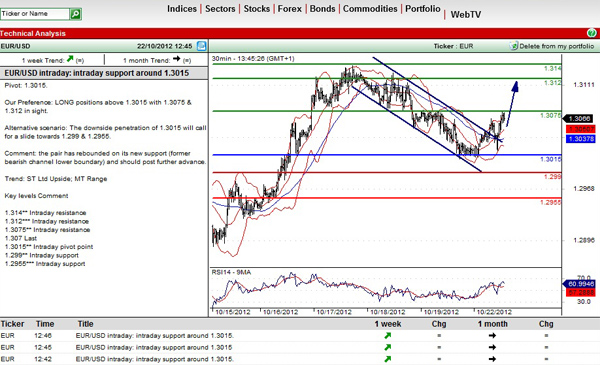The width and height of the screenshot is (600, 365).
Task: Open the Portfolio menu
Action: coord(423,9)
